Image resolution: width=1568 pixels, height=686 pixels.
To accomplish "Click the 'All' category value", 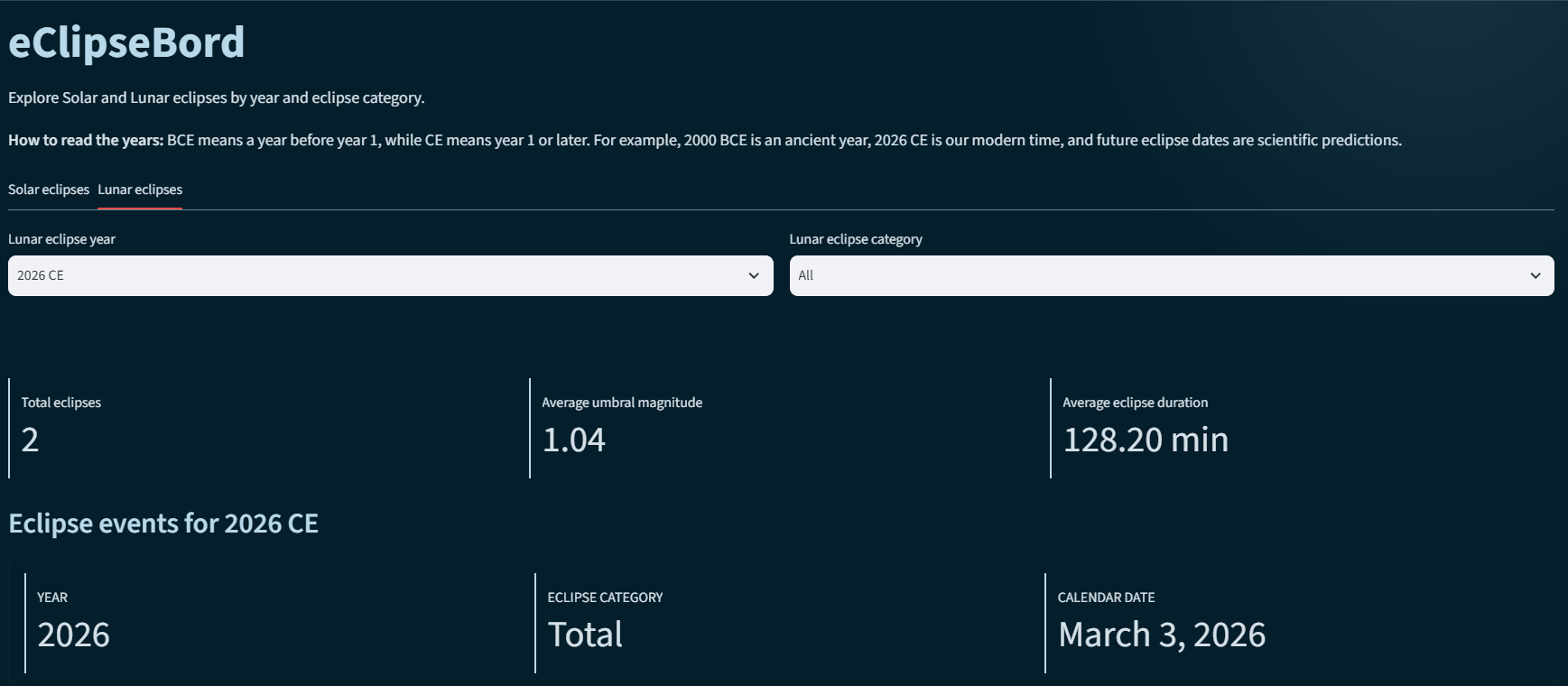I will 806,275.
